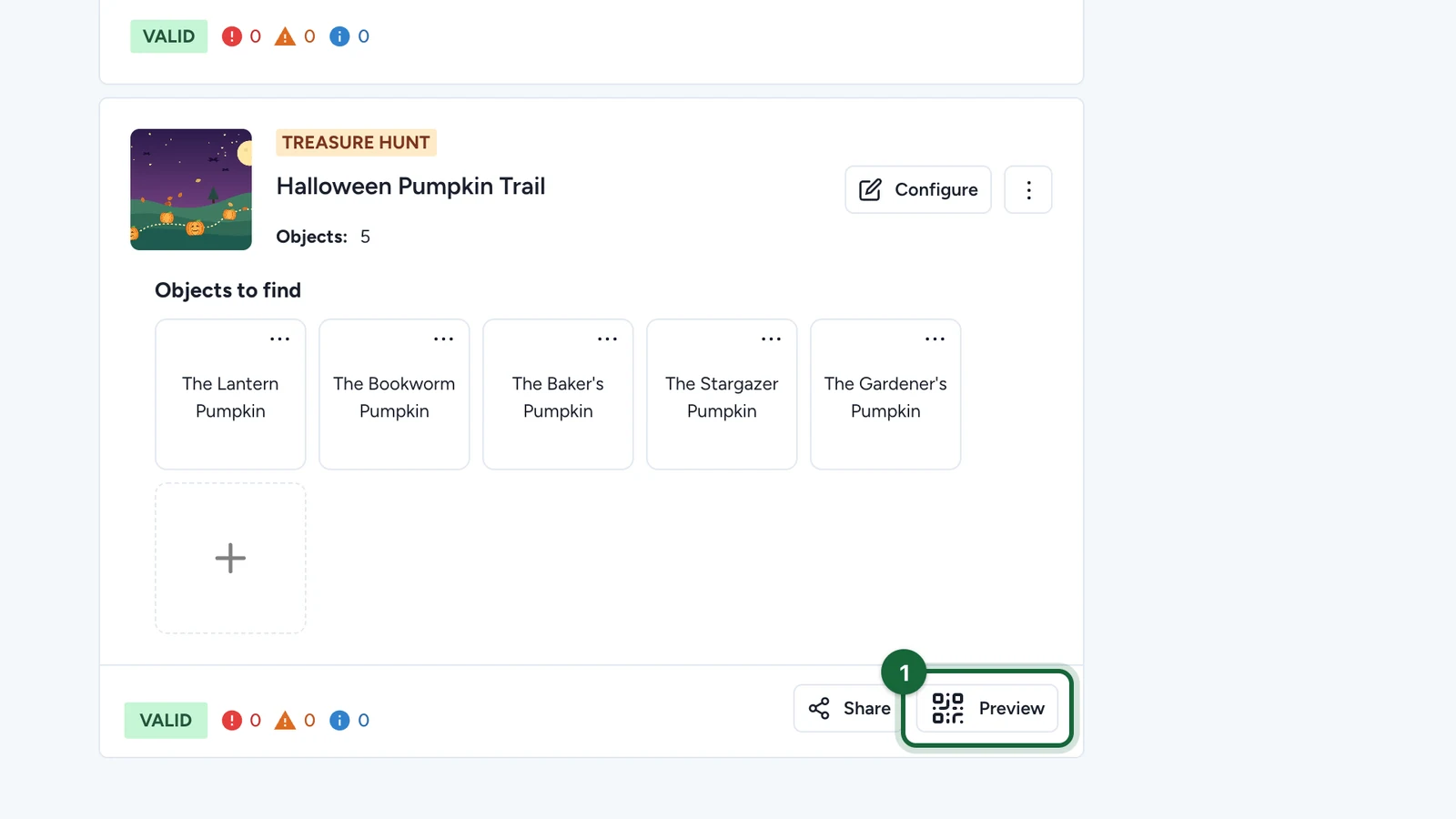The image size is (1456, 819).
Task: Click the Objects: 5 count text
Action: [323, 237]
